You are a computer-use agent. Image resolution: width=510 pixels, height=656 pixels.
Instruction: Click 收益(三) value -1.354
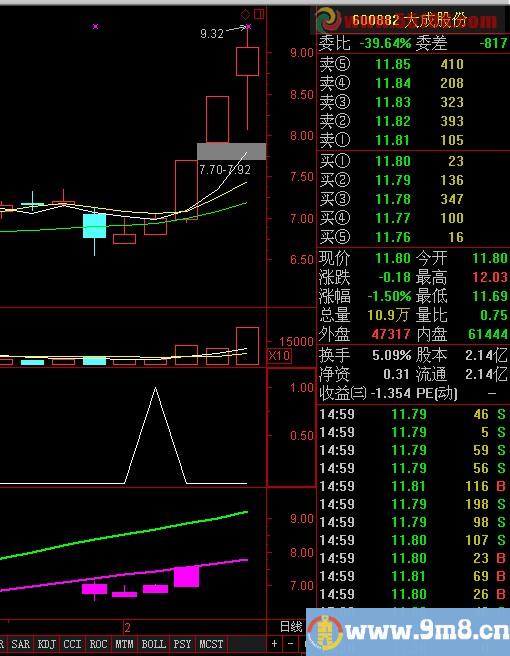pyautogui.click(x=390, y=393)
